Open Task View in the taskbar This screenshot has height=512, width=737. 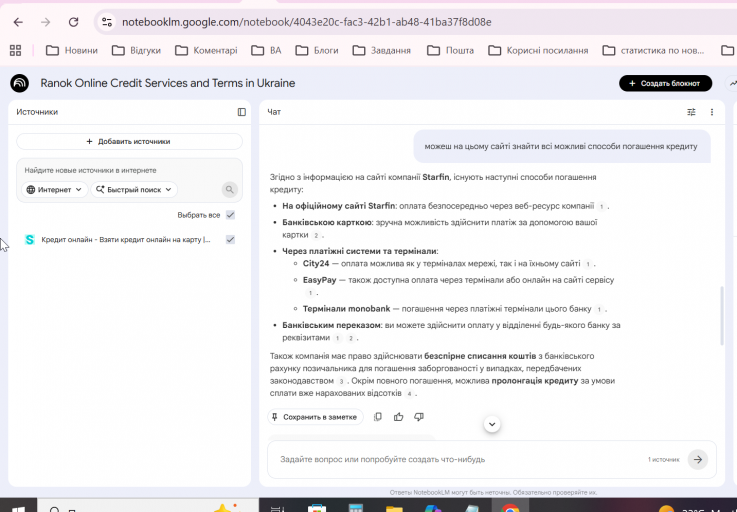(x=278, y=509)
